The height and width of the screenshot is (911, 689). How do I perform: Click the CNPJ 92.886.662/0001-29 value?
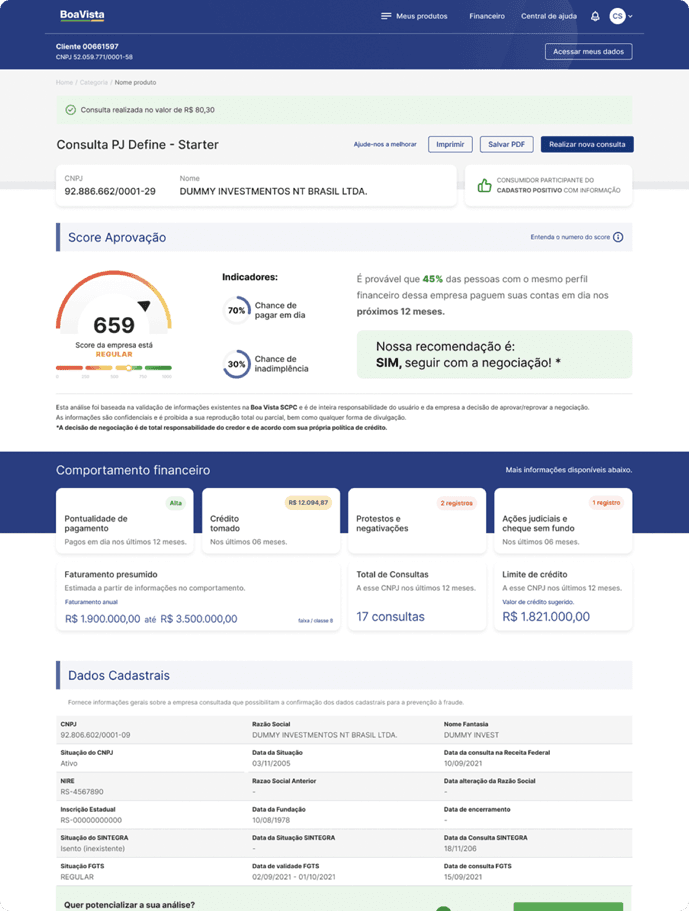click(x=110, y=191)
